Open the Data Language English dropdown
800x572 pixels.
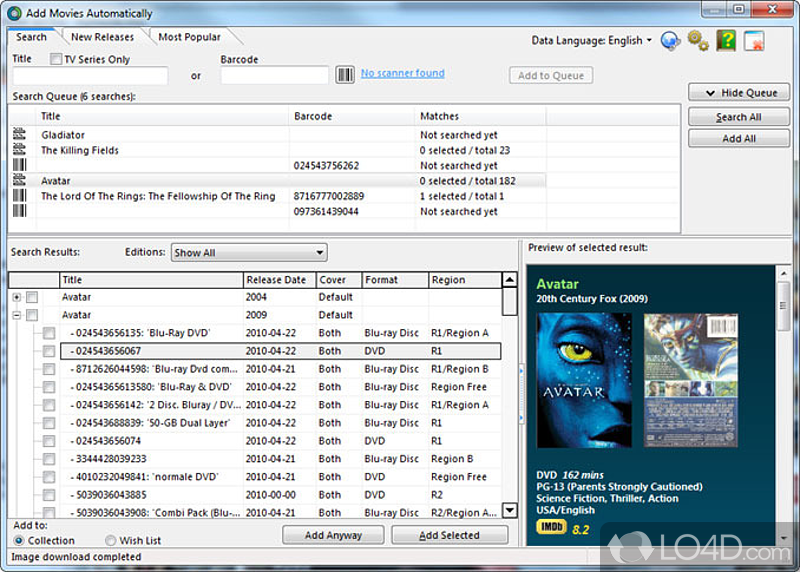[x=592, y=40]
